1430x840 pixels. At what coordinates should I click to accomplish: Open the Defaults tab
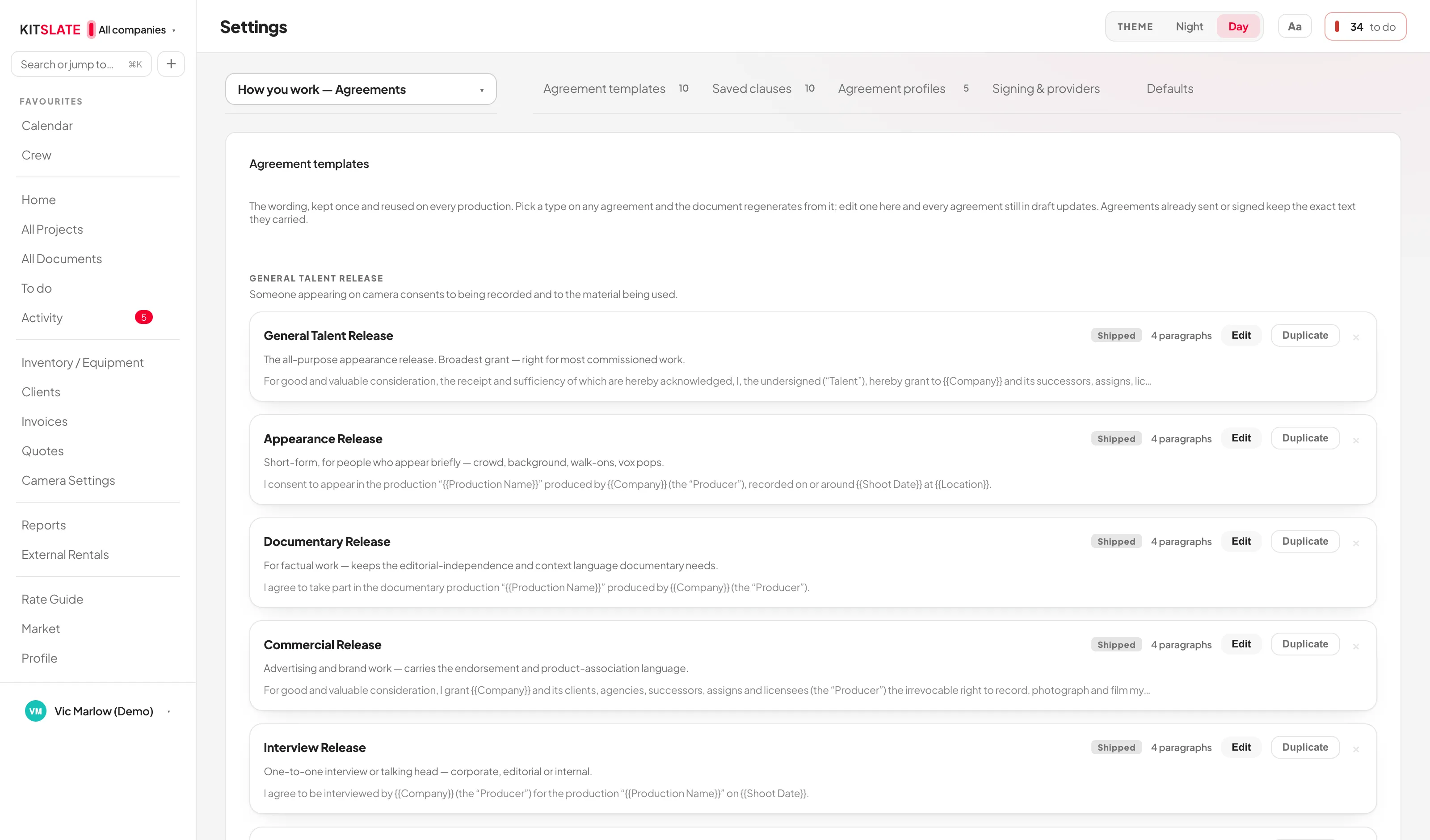pyautogui.click(x=1169, y=88)
